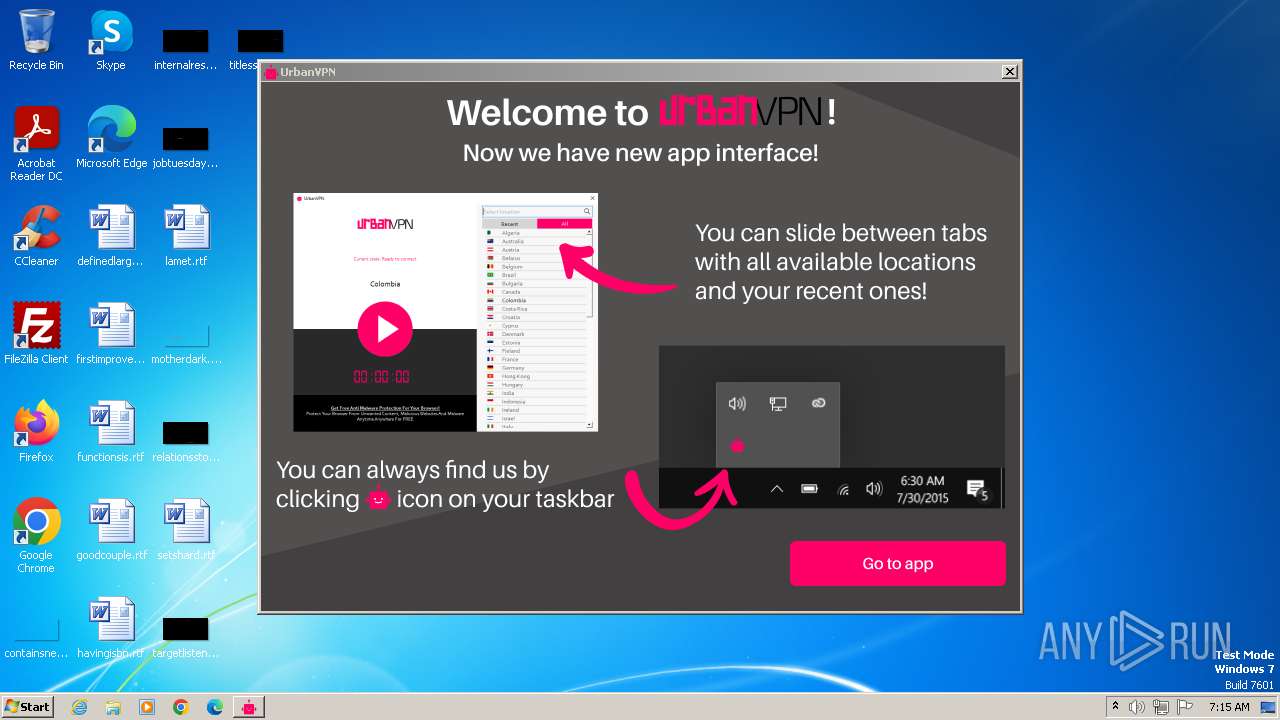Open Edge from the taskbar
This screenshot has width=1280, height=720.
pos(215,707)
